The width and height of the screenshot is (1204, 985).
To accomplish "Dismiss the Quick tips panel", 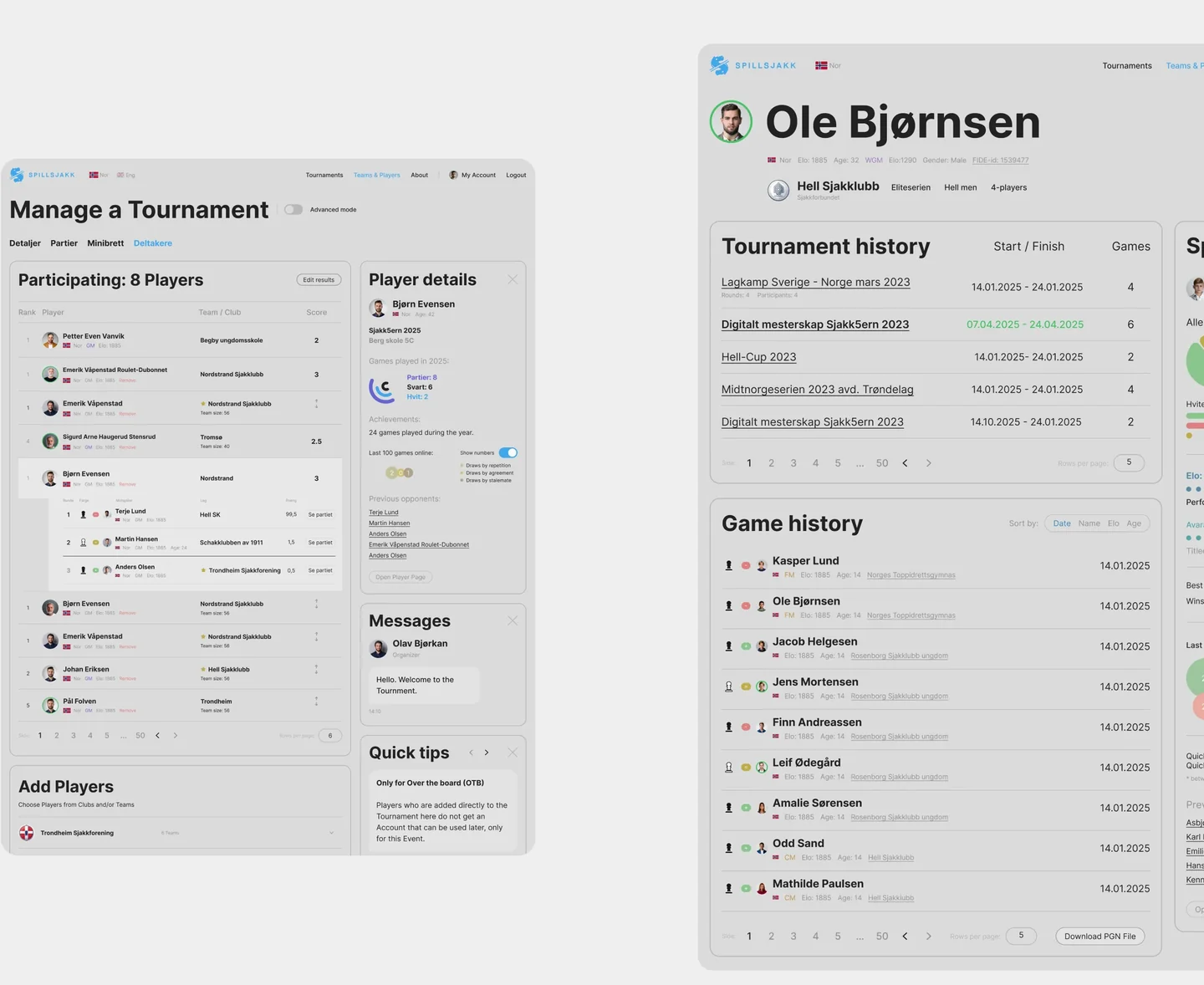I will 513,753.
